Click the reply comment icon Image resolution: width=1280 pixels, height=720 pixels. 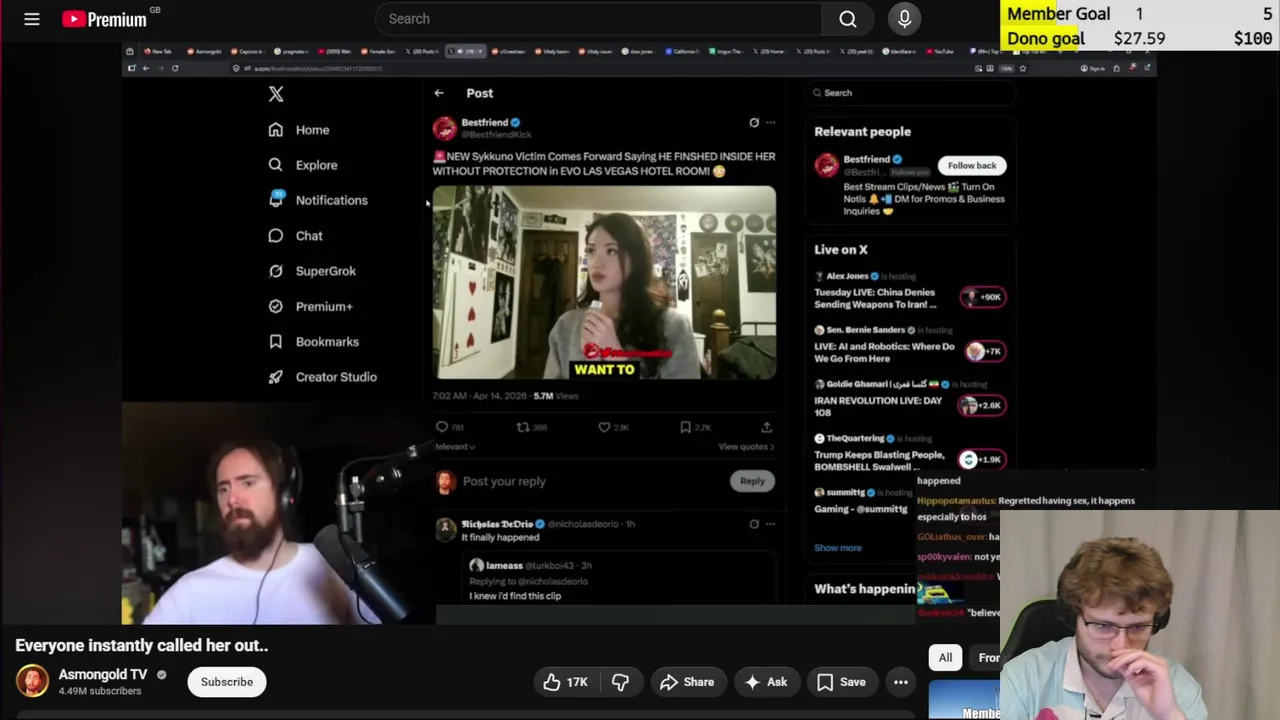click(442, 427)
